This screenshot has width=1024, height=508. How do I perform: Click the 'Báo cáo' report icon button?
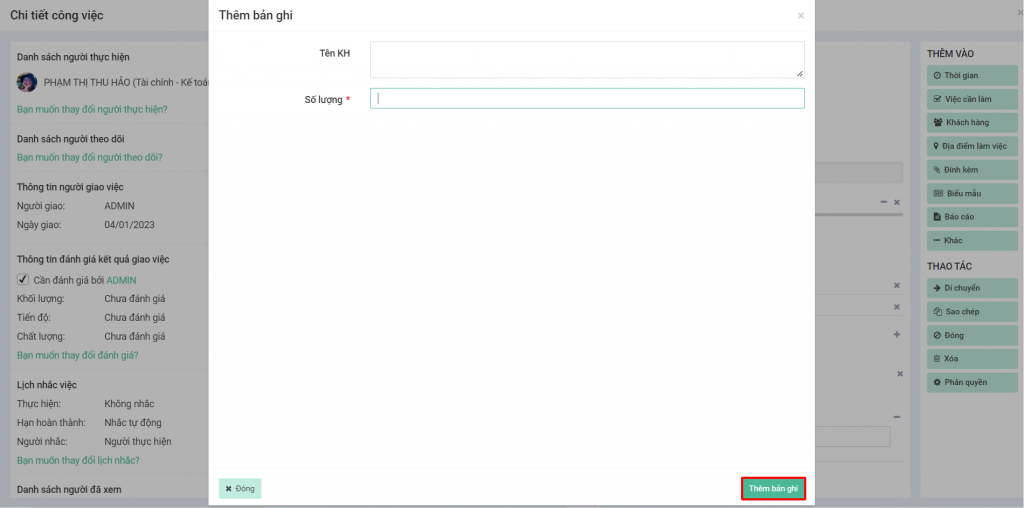point(971,217)
